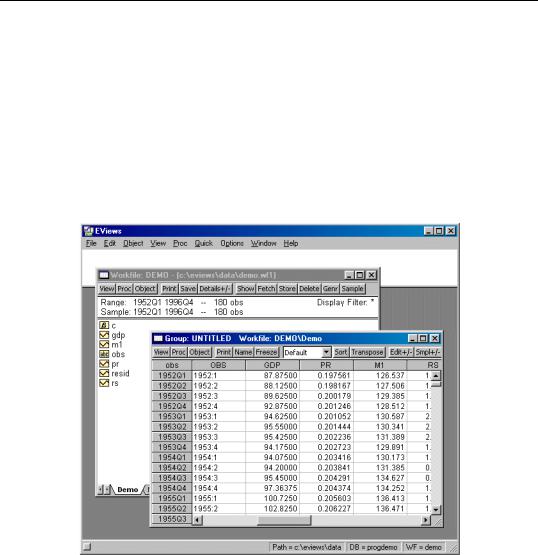The width and height of the screenshot is (538, 555).
Task: Open the Object menu
Action: [133, 244]
